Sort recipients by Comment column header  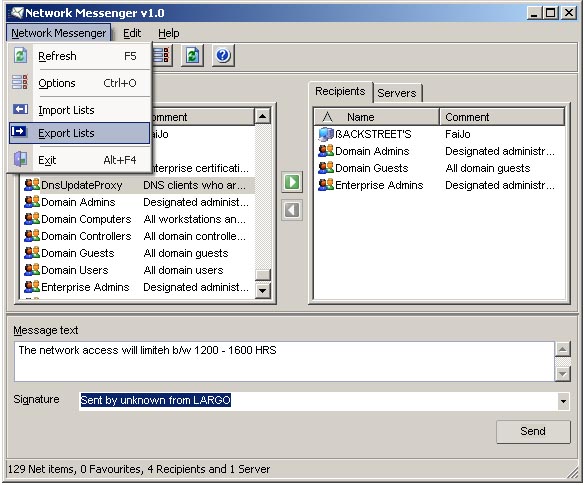502,117
